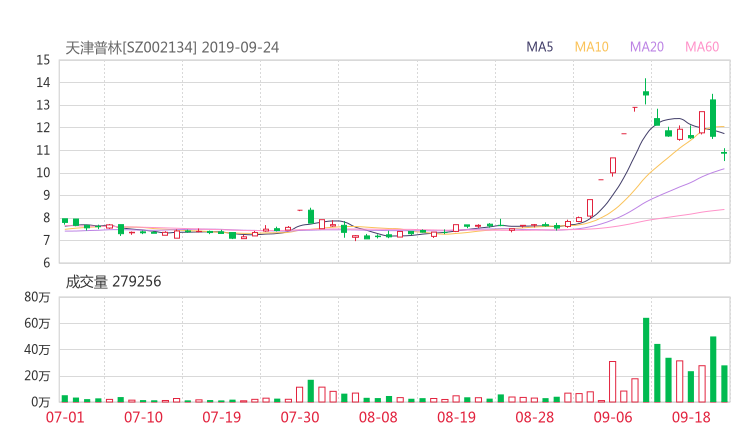Image resolution: width=740 pixels, height=440 pixels.
Task: Click the highest green candlestick near 14
Action: coord(646,92)
